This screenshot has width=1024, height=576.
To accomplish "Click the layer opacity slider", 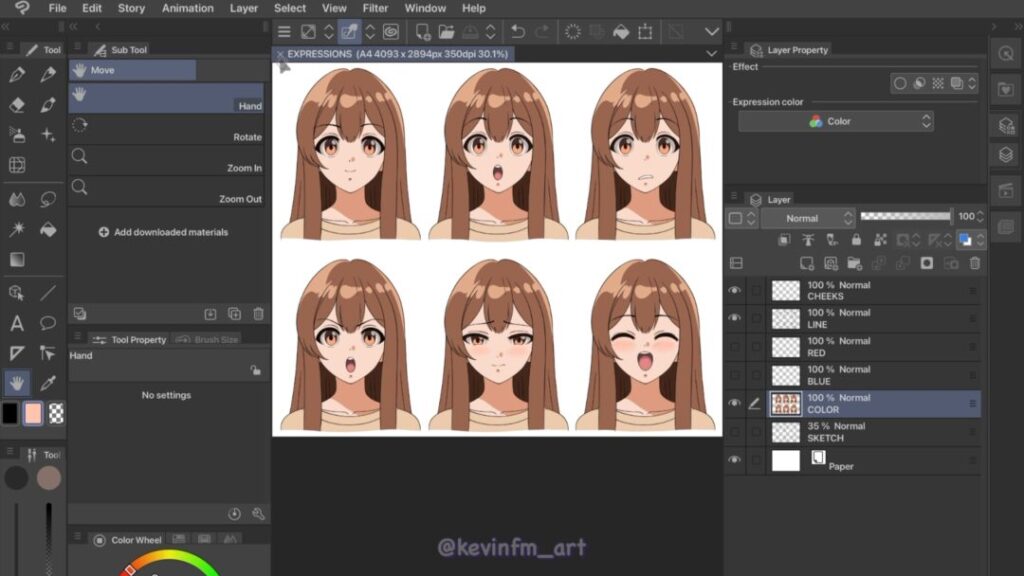I will (x=905, y=216).
